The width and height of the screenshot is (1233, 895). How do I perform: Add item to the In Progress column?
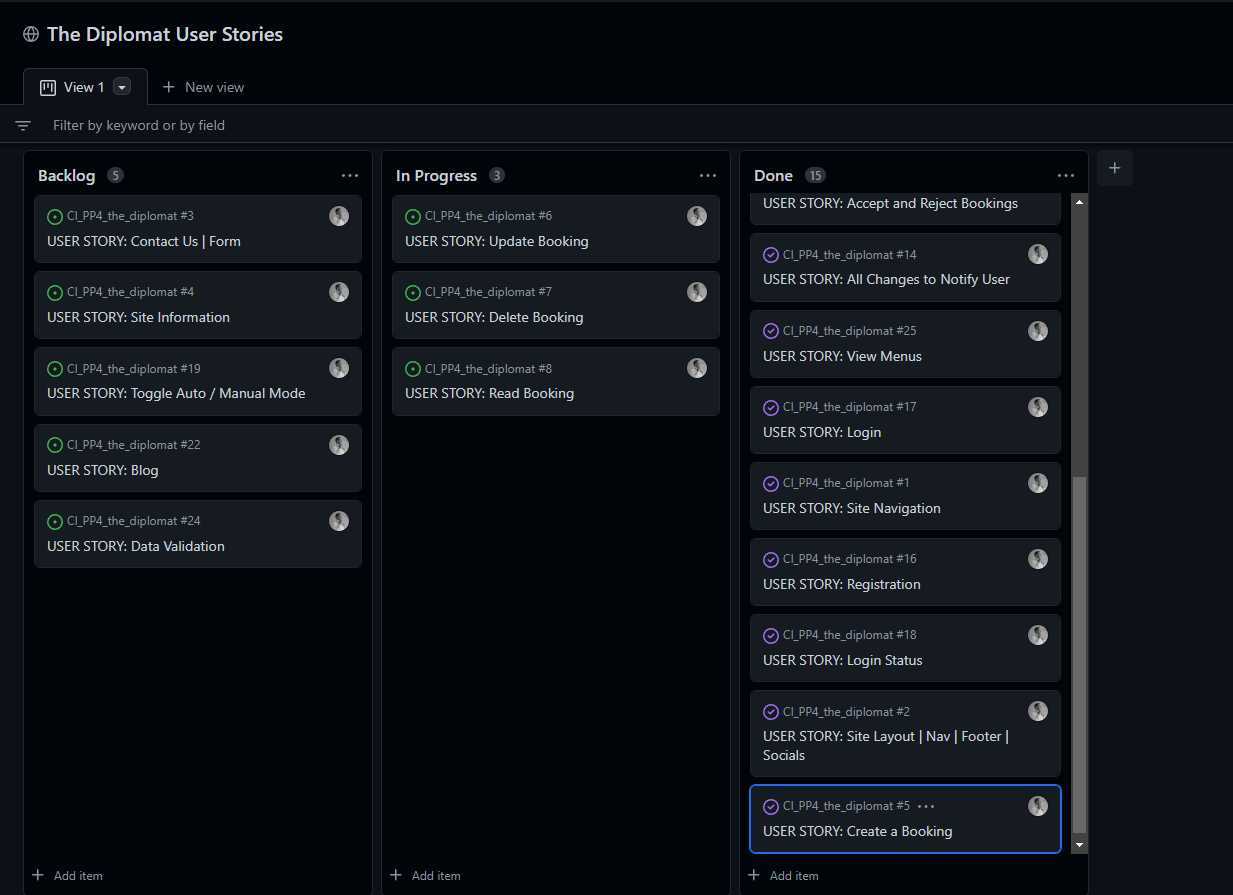(425, 875)
